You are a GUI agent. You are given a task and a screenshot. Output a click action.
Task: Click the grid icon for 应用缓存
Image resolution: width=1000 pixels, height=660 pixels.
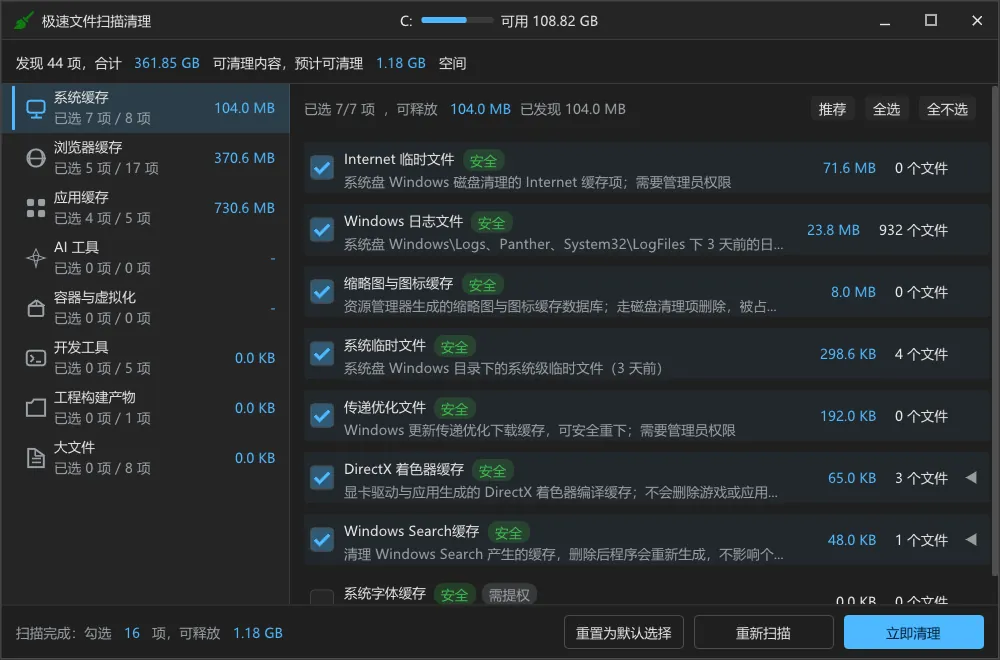click(x=36, y=208)
